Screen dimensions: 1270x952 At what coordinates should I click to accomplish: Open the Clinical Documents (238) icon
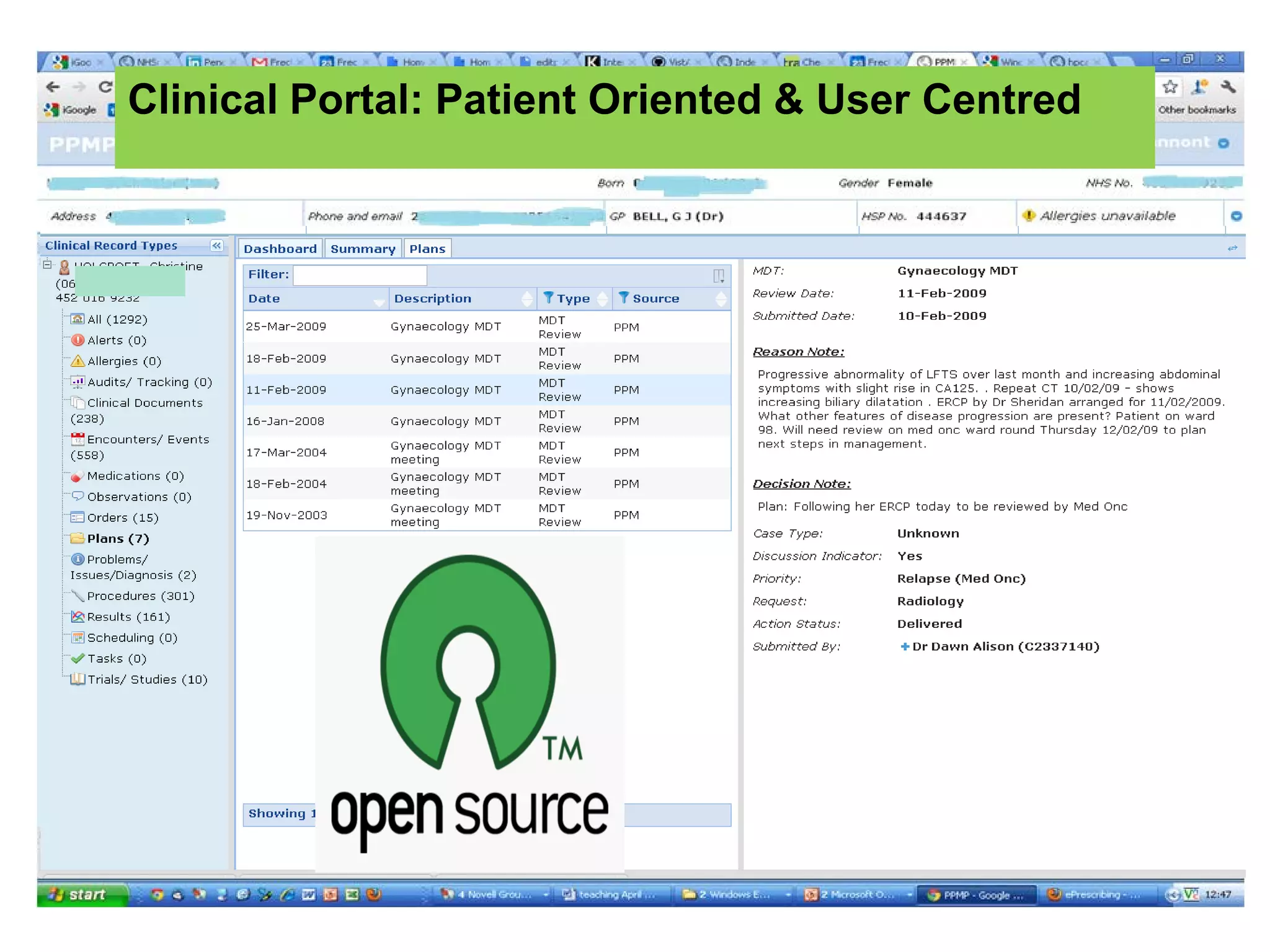pos(78,402)
